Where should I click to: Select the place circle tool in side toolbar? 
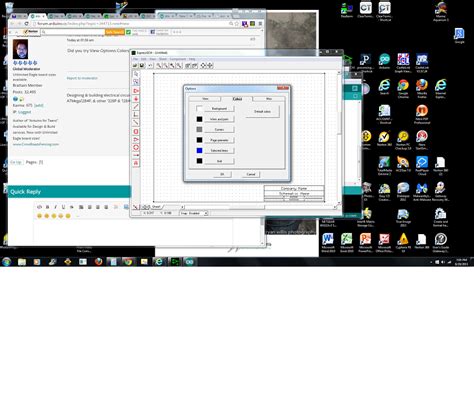click(x=136, y=148)
